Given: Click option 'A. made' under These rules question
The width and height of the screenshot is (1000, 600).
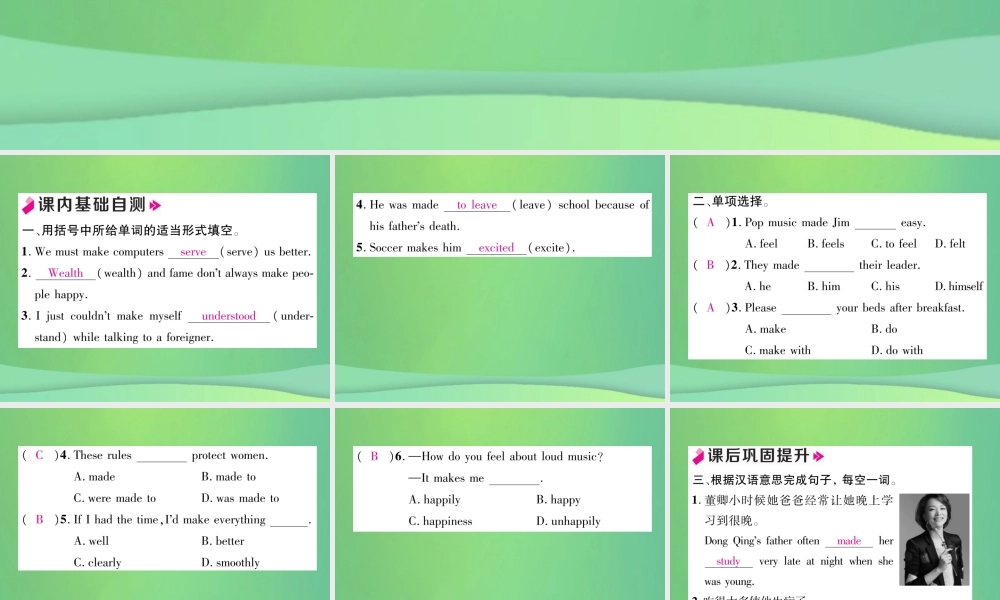Looking at the screenshot, I should [94, 477].
